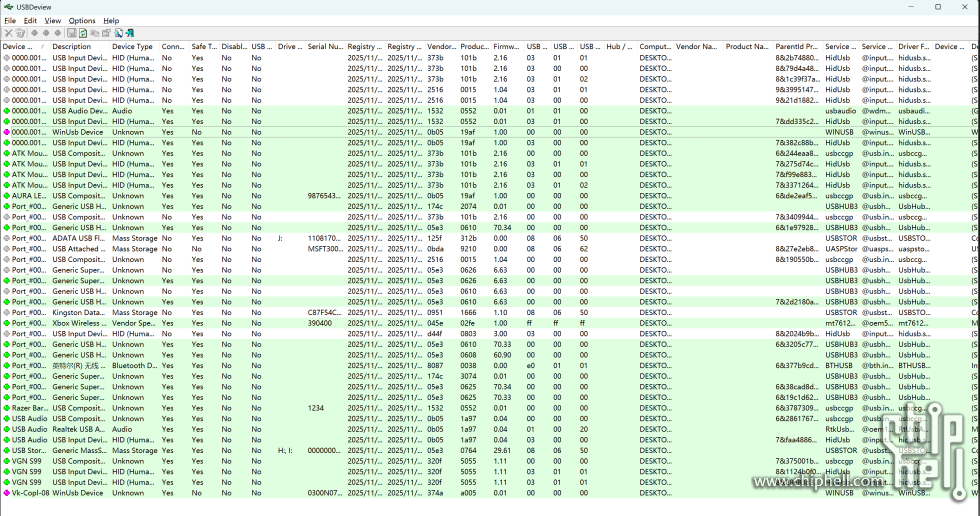
Task: Sort by the Device Type column header
Action: pos(132,47)
